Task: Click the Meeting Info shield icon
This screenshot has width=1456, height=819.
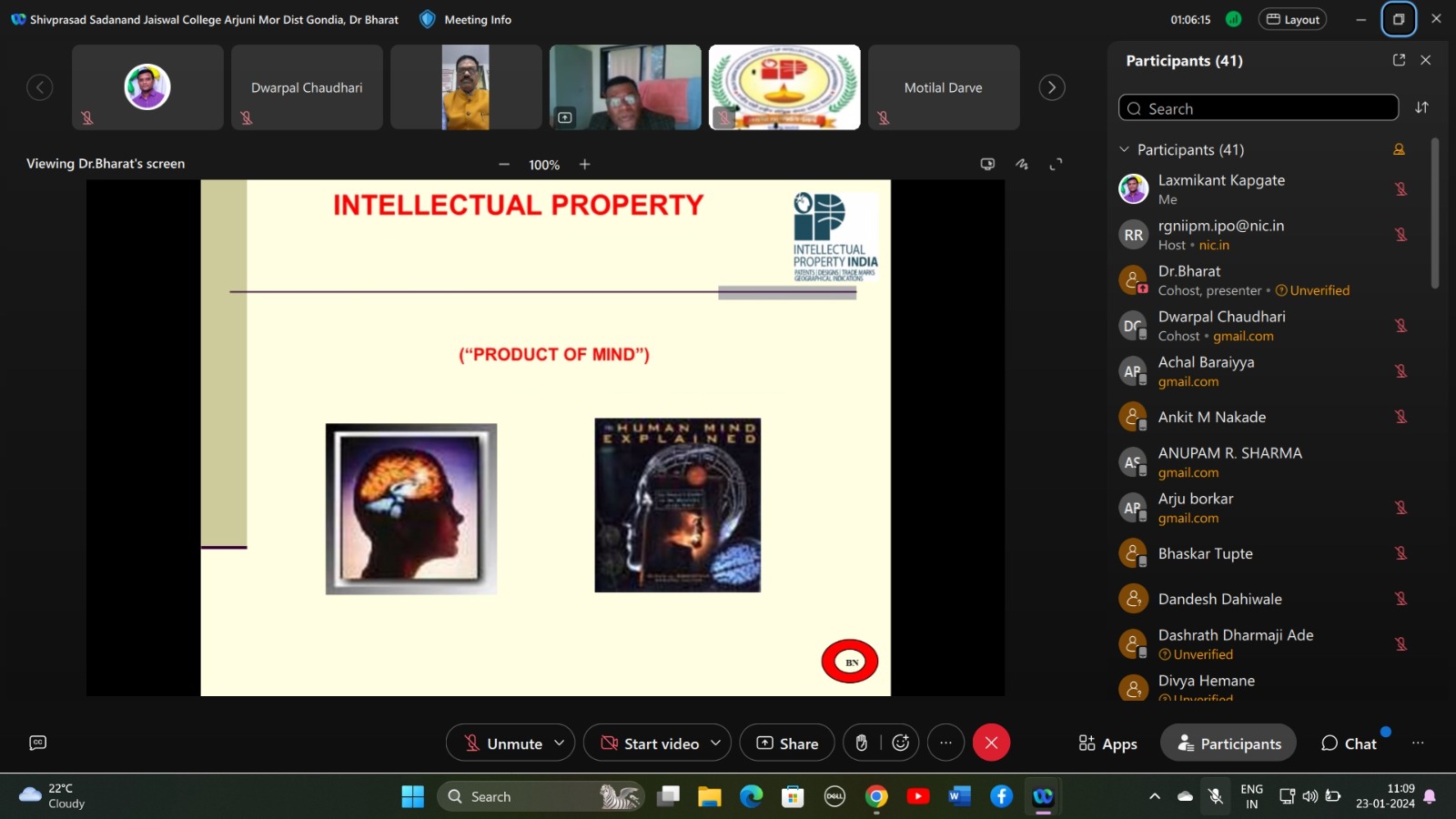Action: [428, 19]
